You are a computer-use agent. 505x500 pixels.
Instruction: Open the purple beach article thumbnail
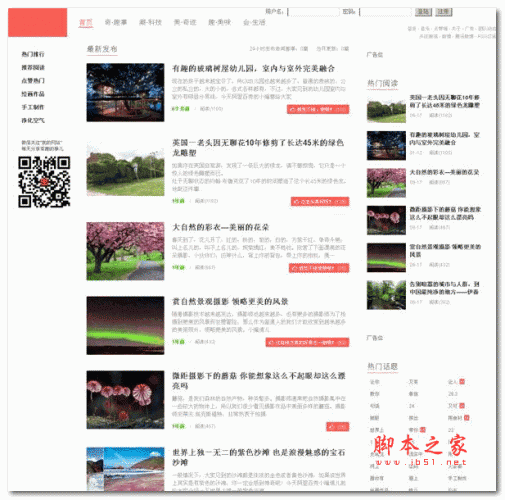coord(125,469)
